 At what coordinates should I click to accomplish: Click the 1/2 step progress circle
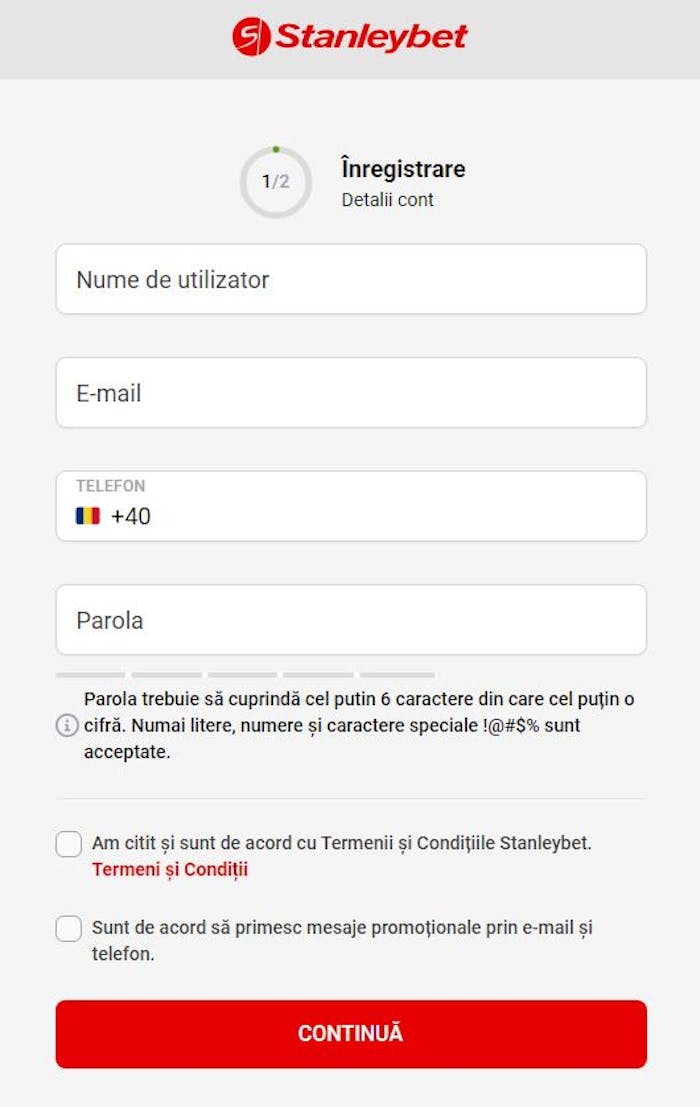274,181
